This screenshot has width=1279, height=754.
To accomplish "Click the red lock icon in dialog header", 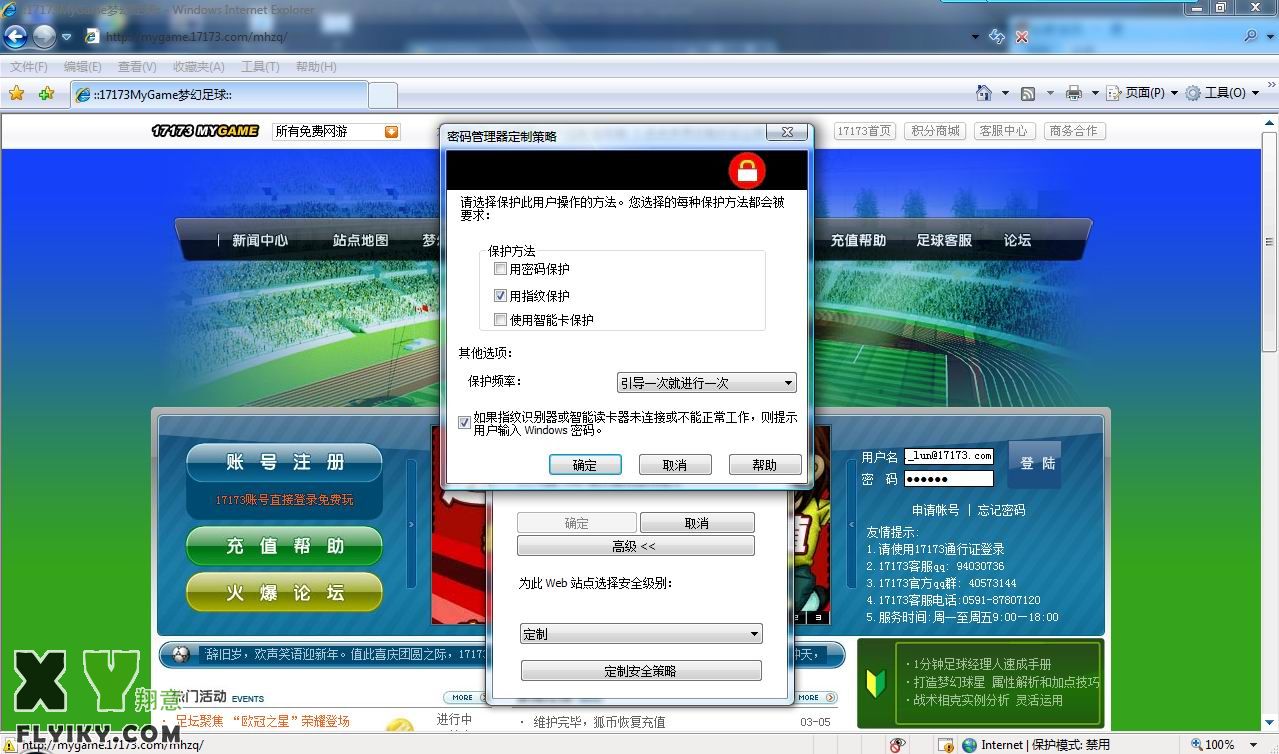I will pyautogui.click(x=746, y=171).
